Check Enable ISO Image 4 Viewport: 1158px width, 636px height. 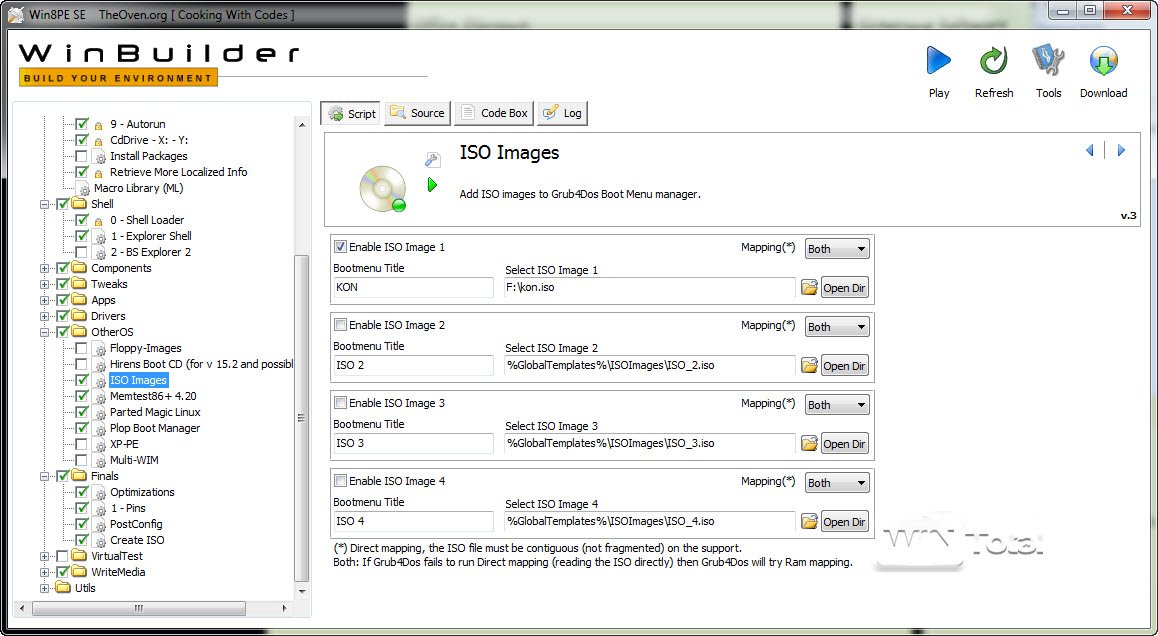pyautogui.click(x=340, y=481)
